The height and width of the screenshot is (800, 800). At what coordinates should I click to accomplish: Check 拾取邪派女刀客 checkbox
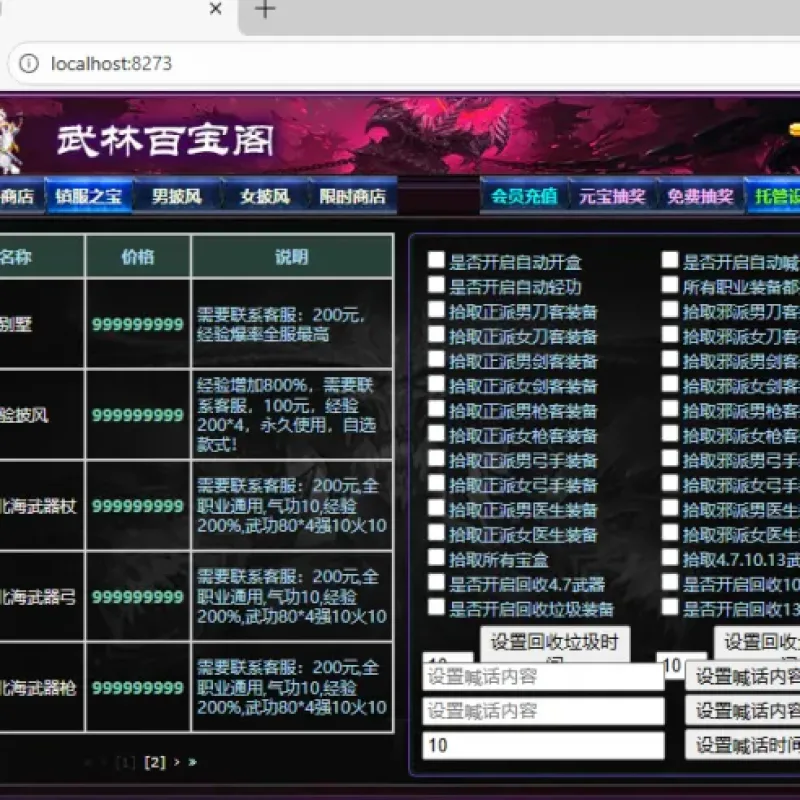(x=670, y=334)
